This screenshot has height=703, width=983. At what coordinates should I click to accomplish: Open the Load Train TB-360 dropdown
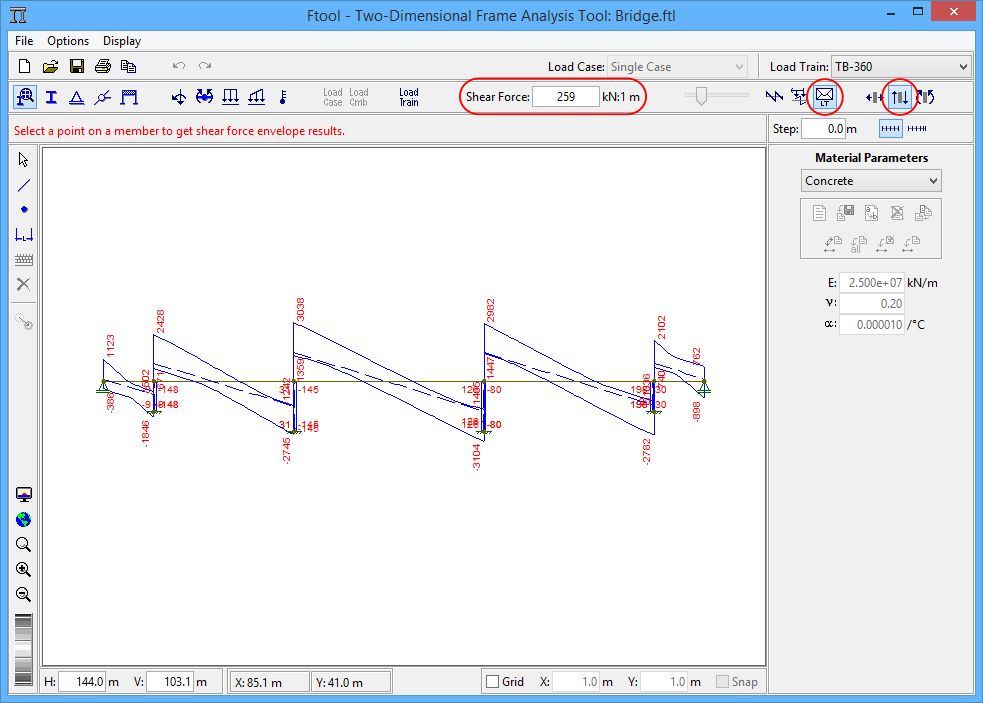pos(900,67)
